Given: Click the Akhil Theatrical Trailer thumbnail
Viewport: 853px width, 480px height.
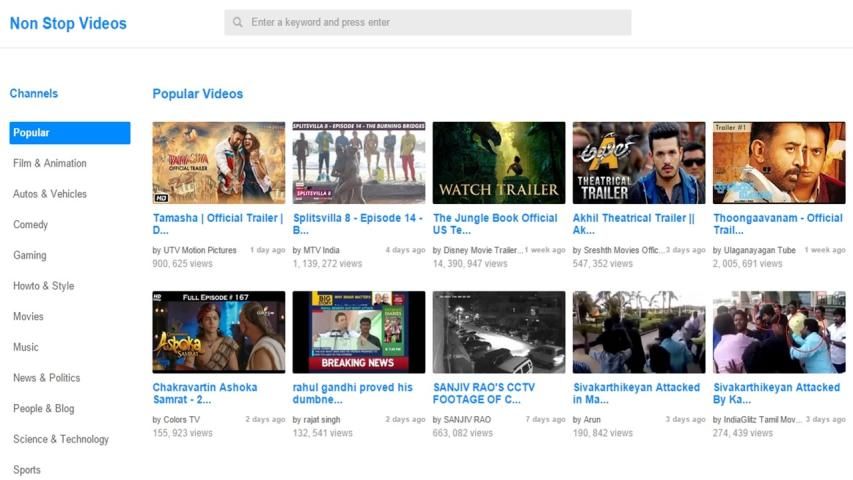Looking at the screenshot, I should 638,163.
